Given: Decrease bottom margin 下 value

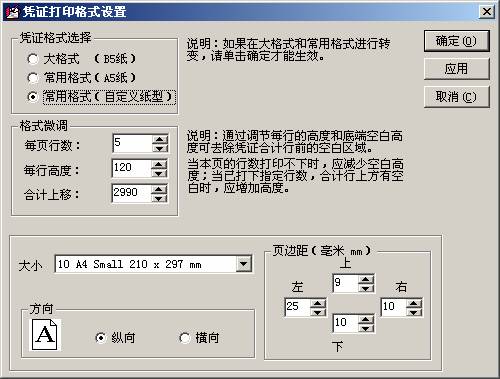Looking at the screenshot, I should click(366, 328).
